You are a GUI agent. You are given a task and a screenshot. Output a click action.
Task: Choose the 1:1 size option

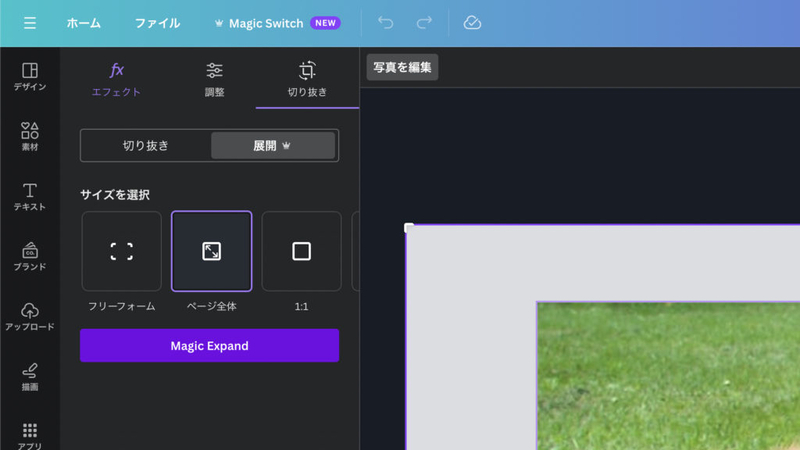[x=301, y=251]
